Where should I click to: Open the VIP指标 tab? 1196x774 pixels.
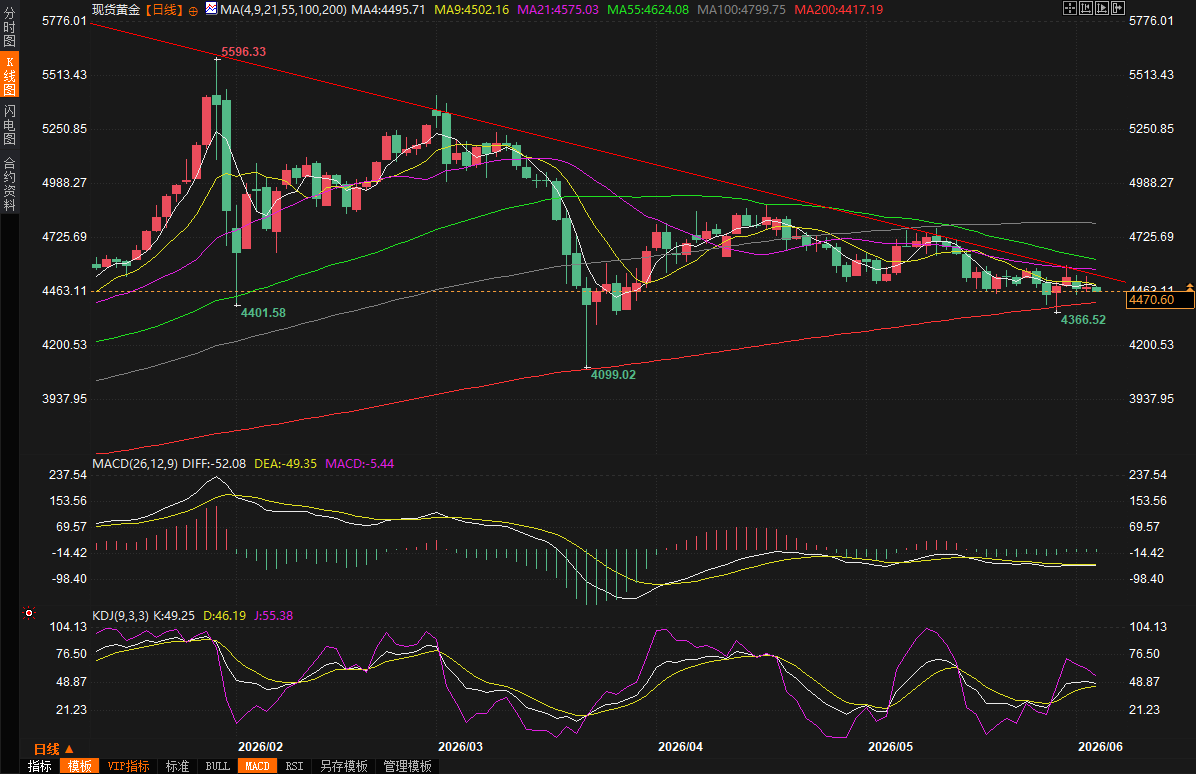pos(128,766)
